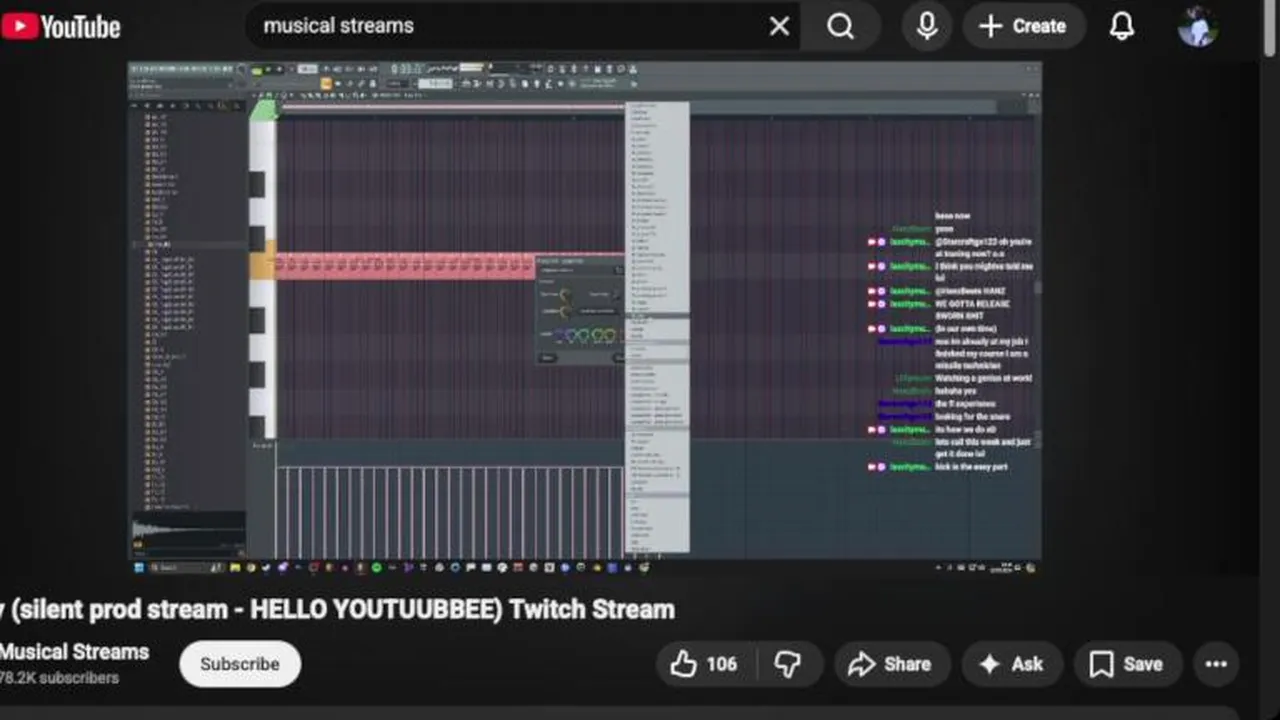This screenshot has width=1280, height=720.
Task: Go to the YouTube home logo
Action: click(x=60, y=27)
